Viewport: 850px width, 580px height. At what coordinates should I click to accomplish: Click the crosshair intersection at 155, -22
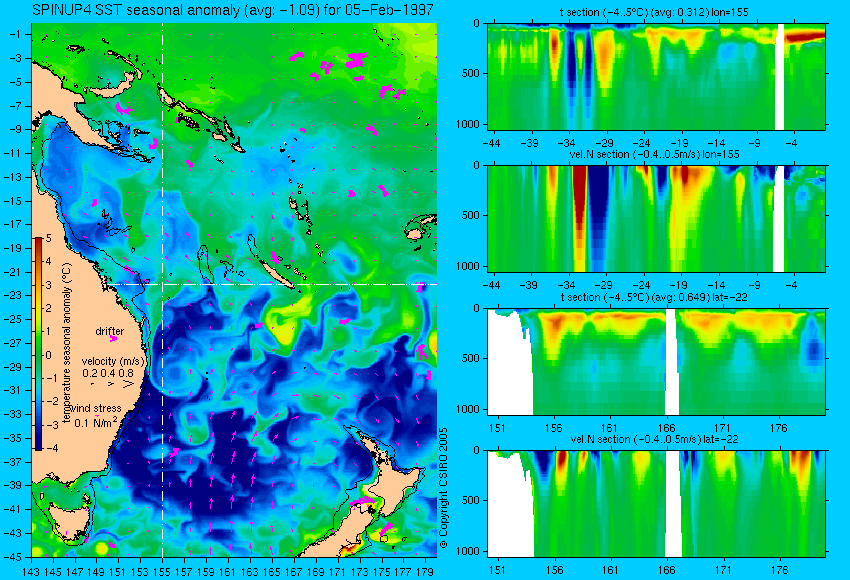pos(163,284)
